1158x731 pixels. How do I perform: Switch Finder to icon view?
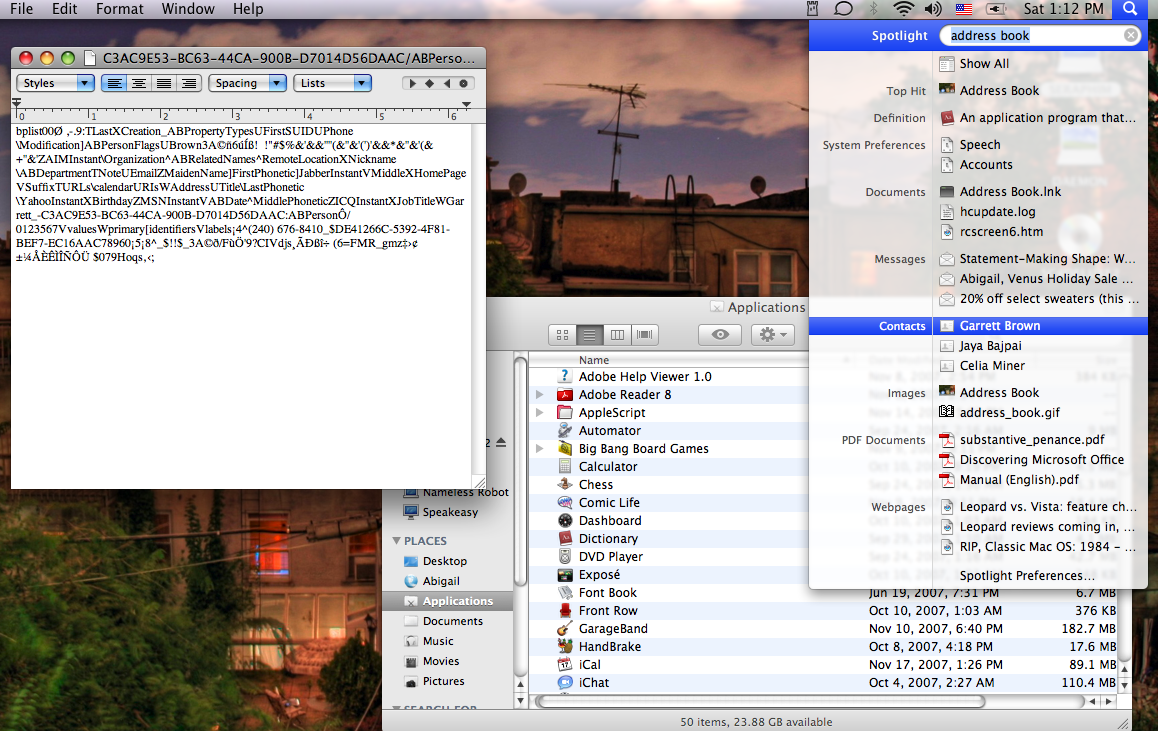click(562, 334)
